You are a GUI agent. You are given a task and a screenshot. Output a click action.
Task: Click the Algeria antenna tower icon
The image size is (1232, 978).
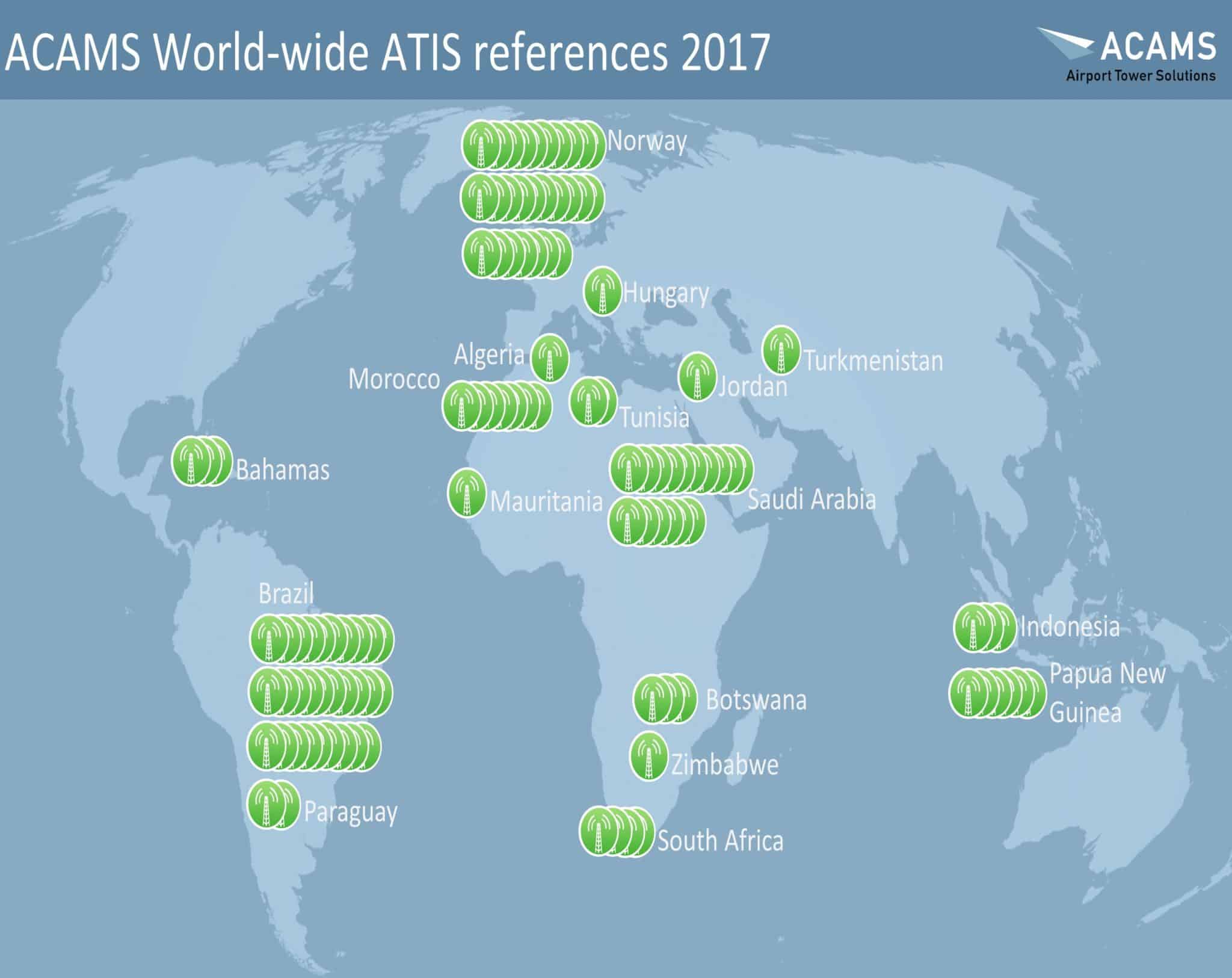tap(550, 358)
